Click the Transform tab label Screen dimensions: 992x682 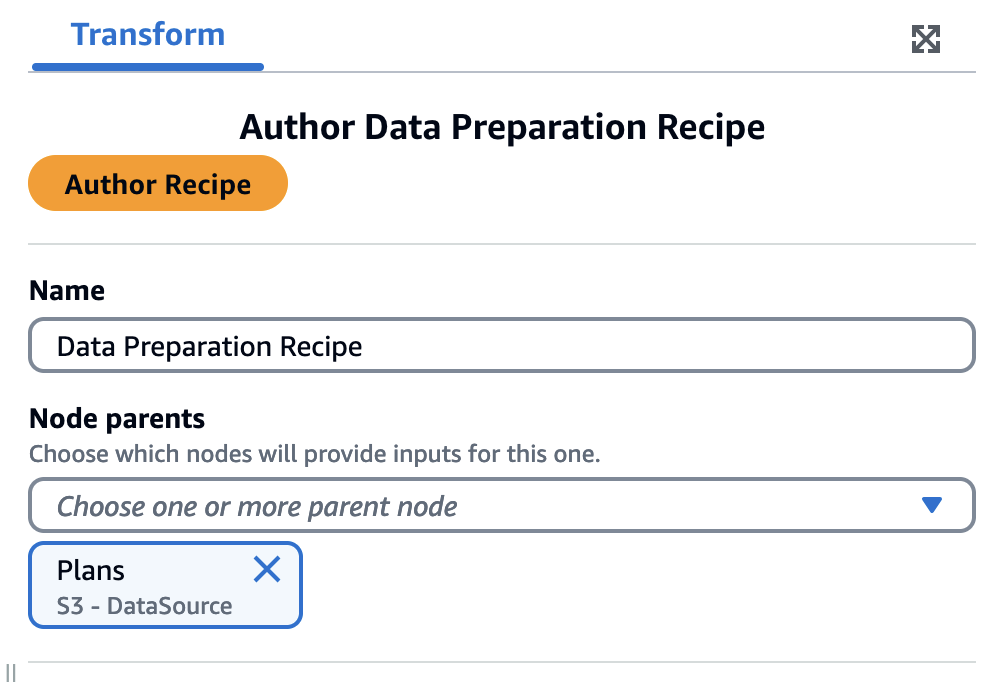point(147,34)
